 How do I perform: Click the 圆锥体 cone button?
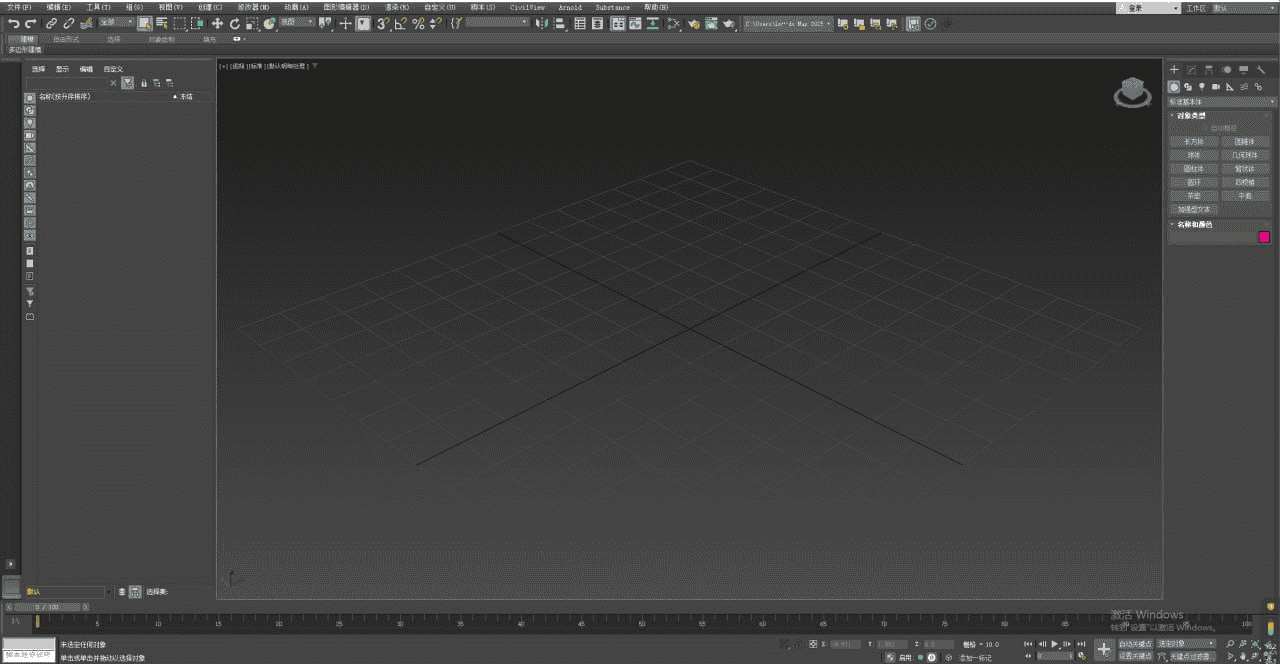1245,142
